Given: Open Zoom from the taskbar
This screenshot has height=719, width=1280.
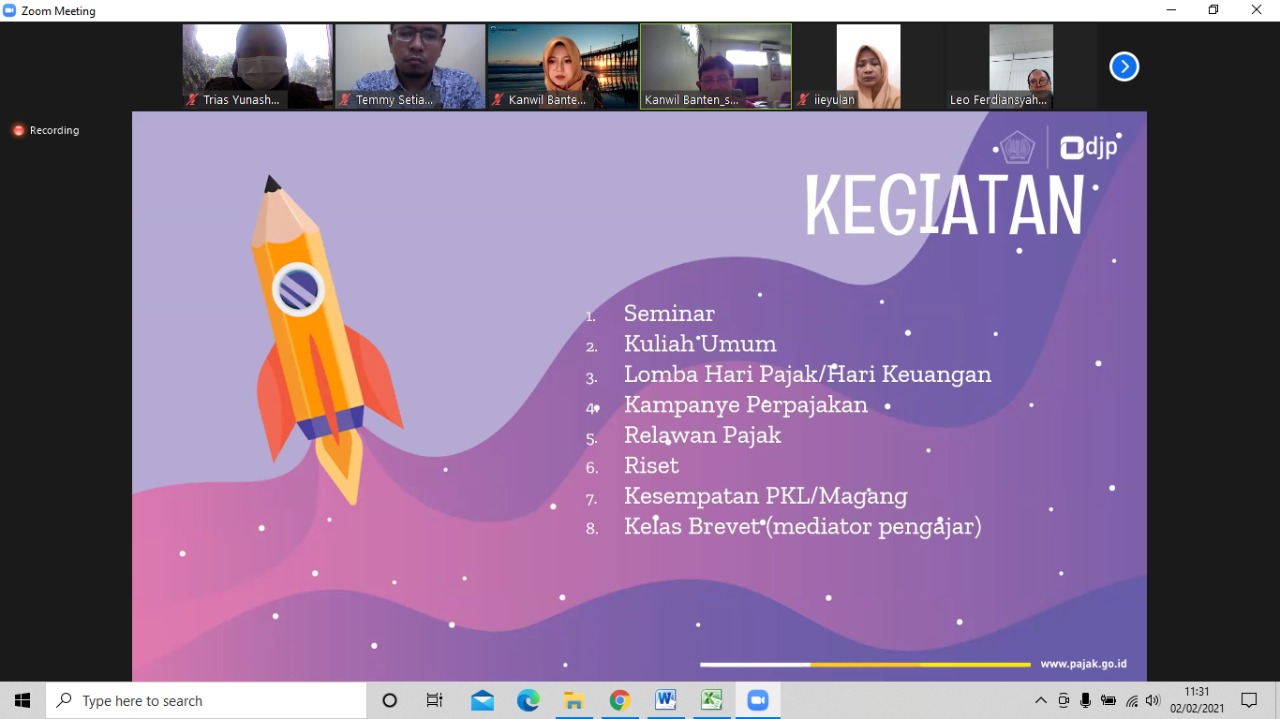Looking at the screenshot, I should pos(757,700).
